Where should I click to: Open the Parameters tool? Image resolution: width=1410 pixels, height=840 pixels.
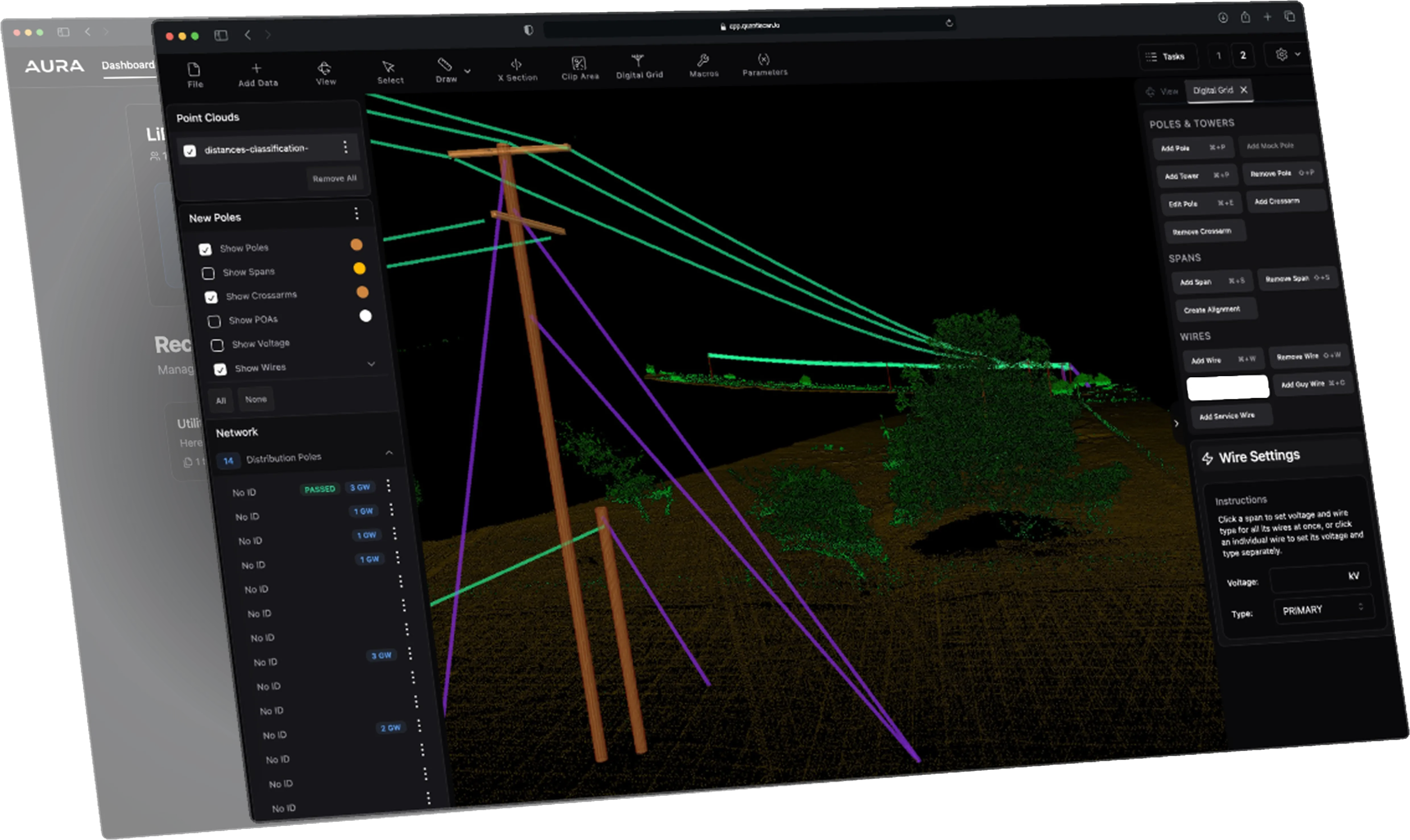click(x=763, y=59)
